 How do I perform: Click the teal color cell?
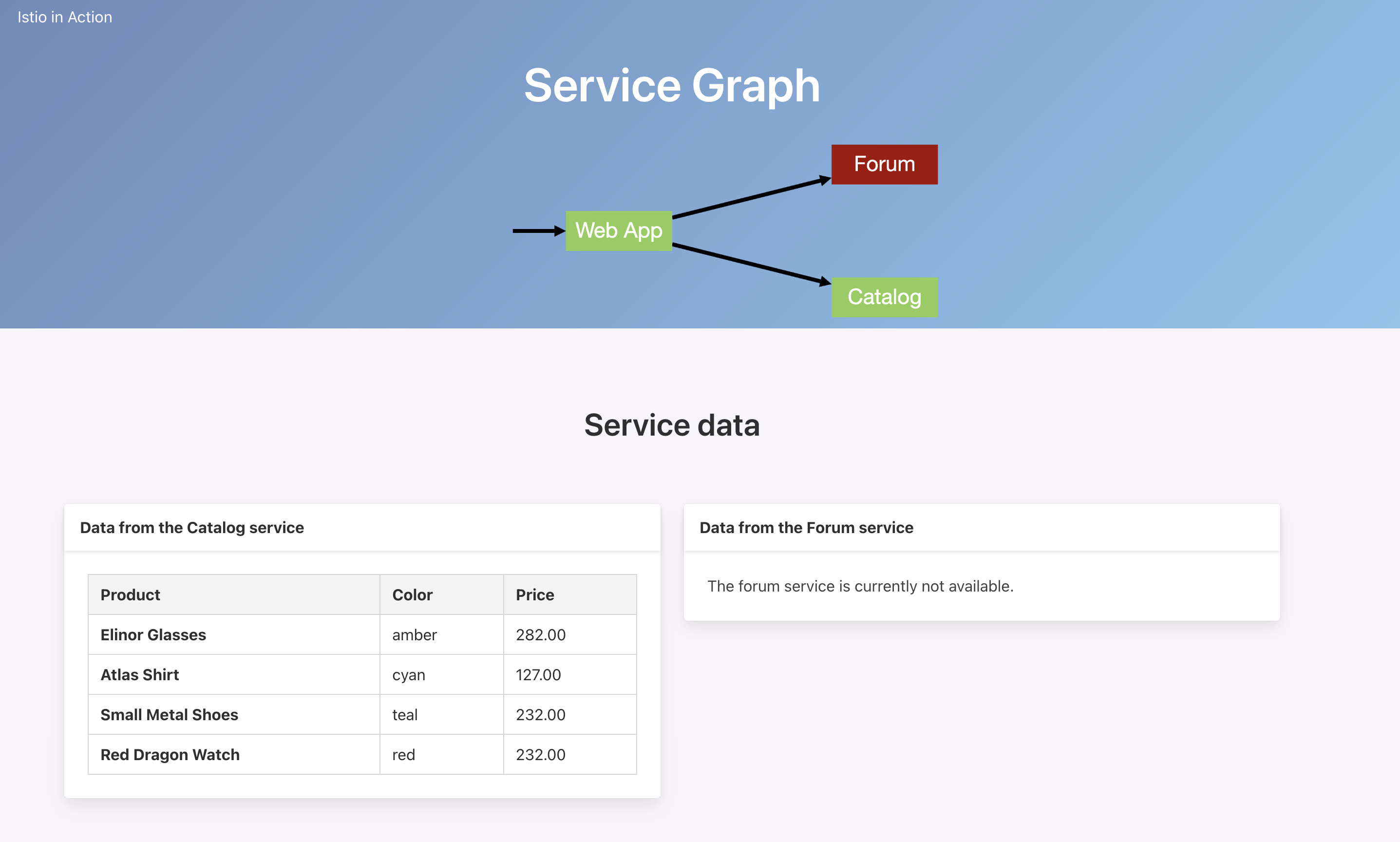point(441,714)
